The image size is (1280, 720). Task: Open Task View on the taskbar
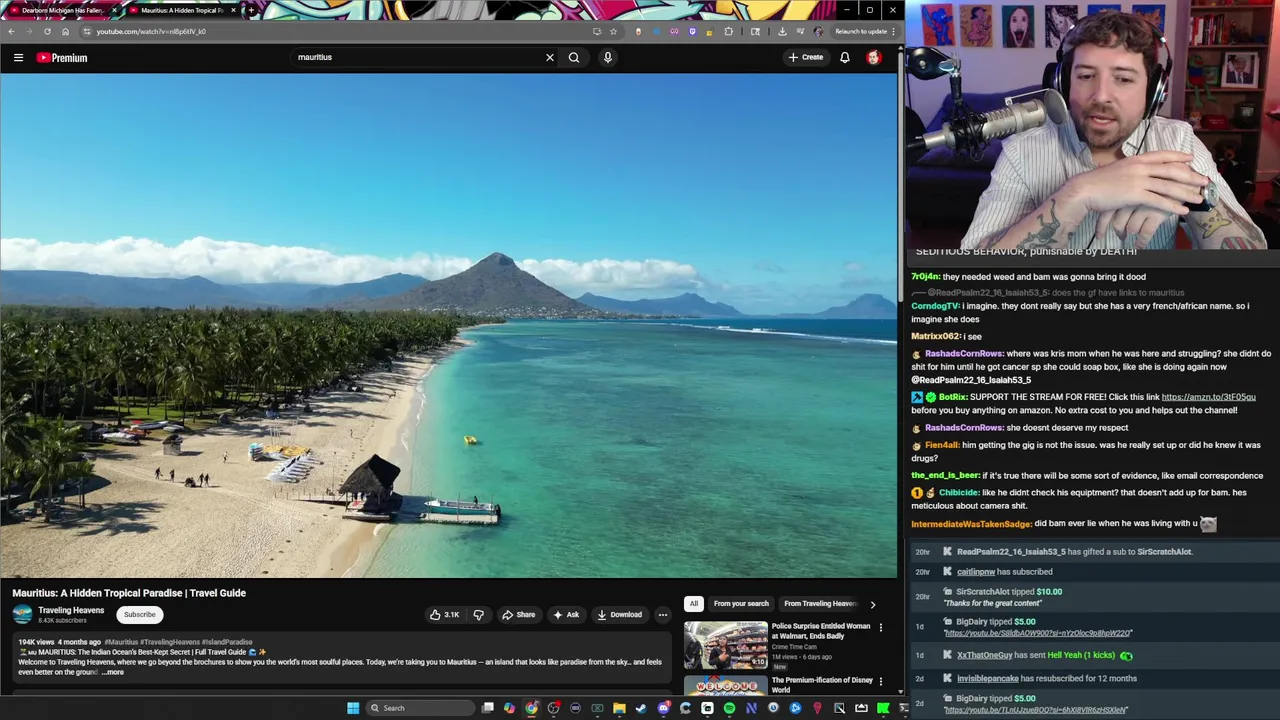point(487,708)
